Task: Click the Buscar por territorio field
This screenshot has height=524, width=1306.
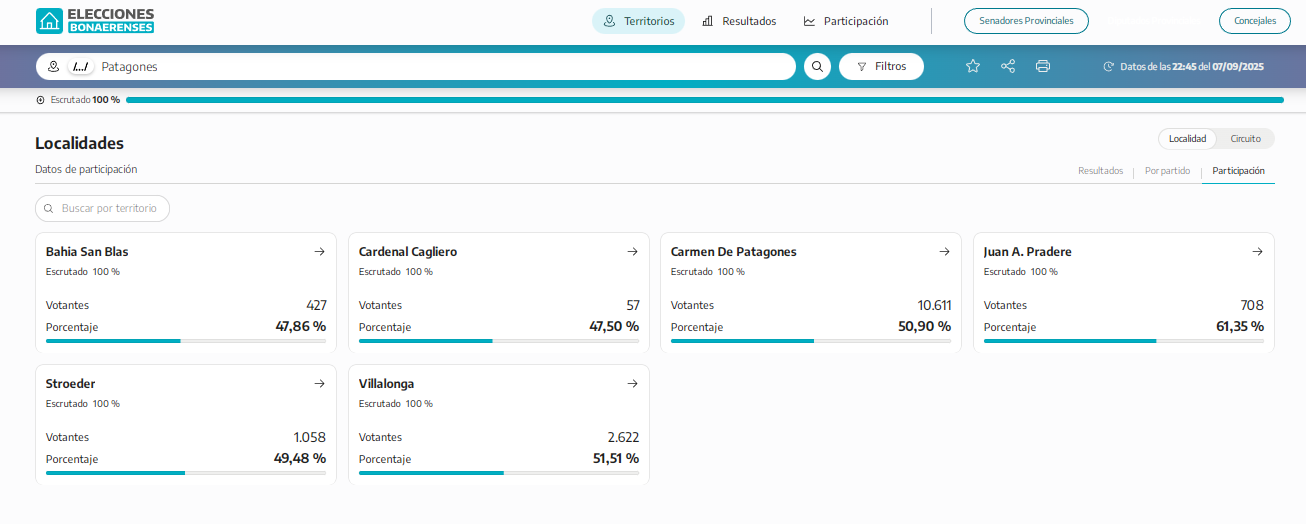Action: (x=103, y=209)
